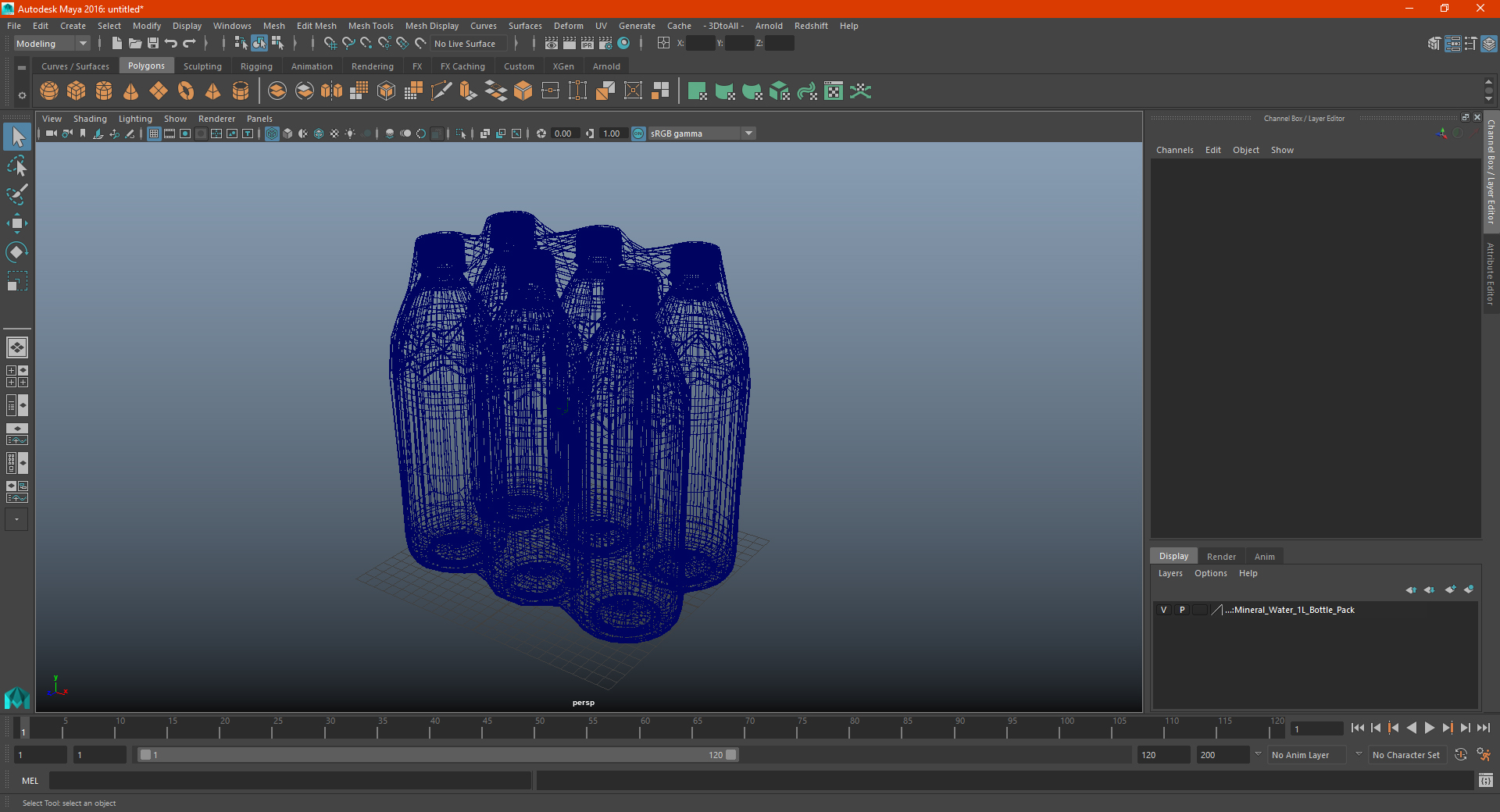The height and width of the screenshot is (812, 1500).
Task: Click the range slider end handle at 120
Action: [731, 755]
